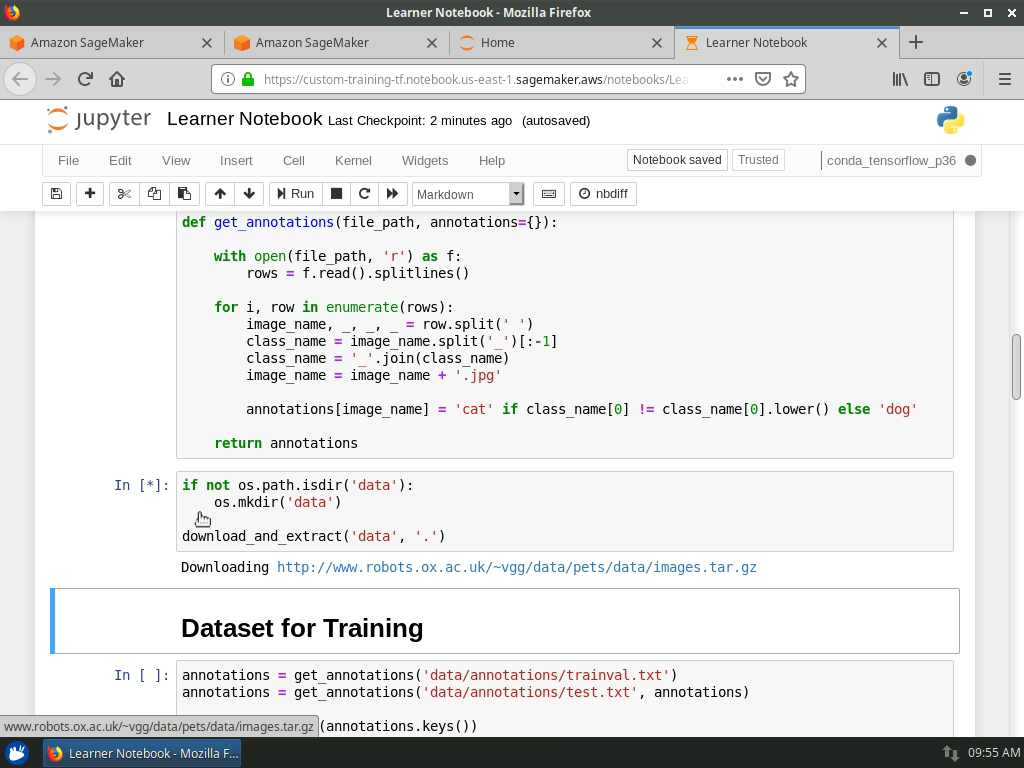Open the command palette keyboard icon

(x=548, y=194)
